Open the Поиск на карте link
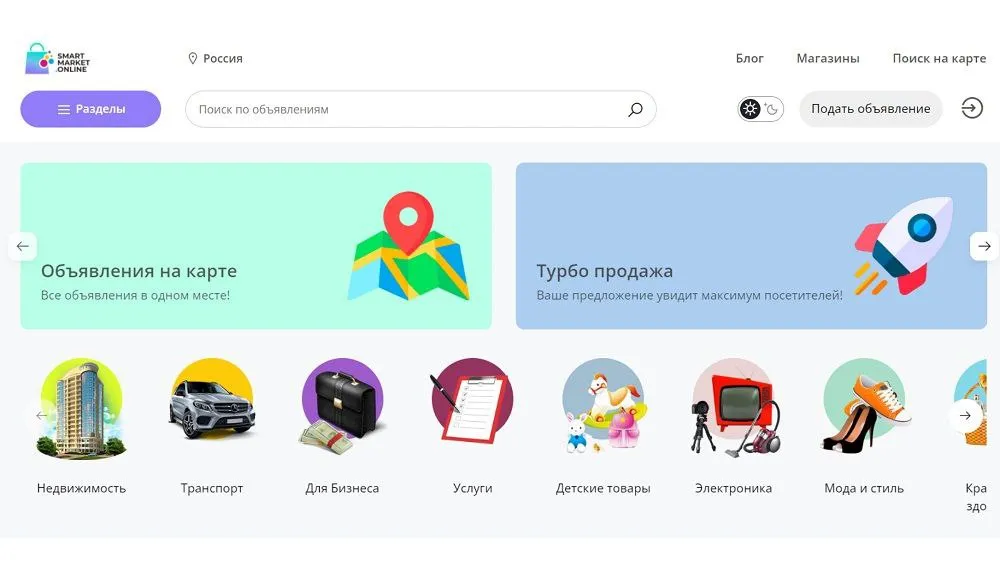The width and height of the screenshot is (1000, 562). pos(939,58)
